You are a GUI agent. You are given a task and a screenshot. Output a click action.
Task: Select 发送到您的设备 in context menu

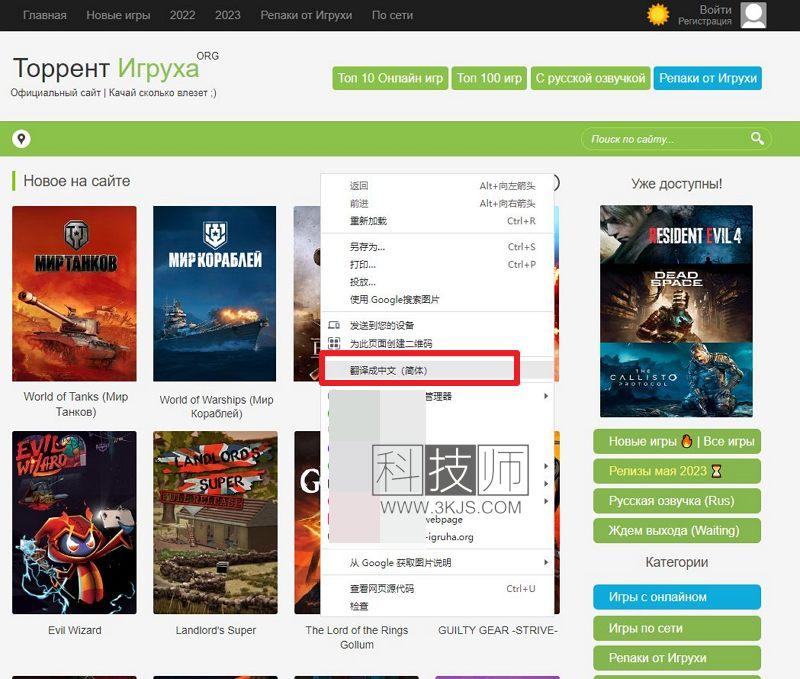[437, 325]
